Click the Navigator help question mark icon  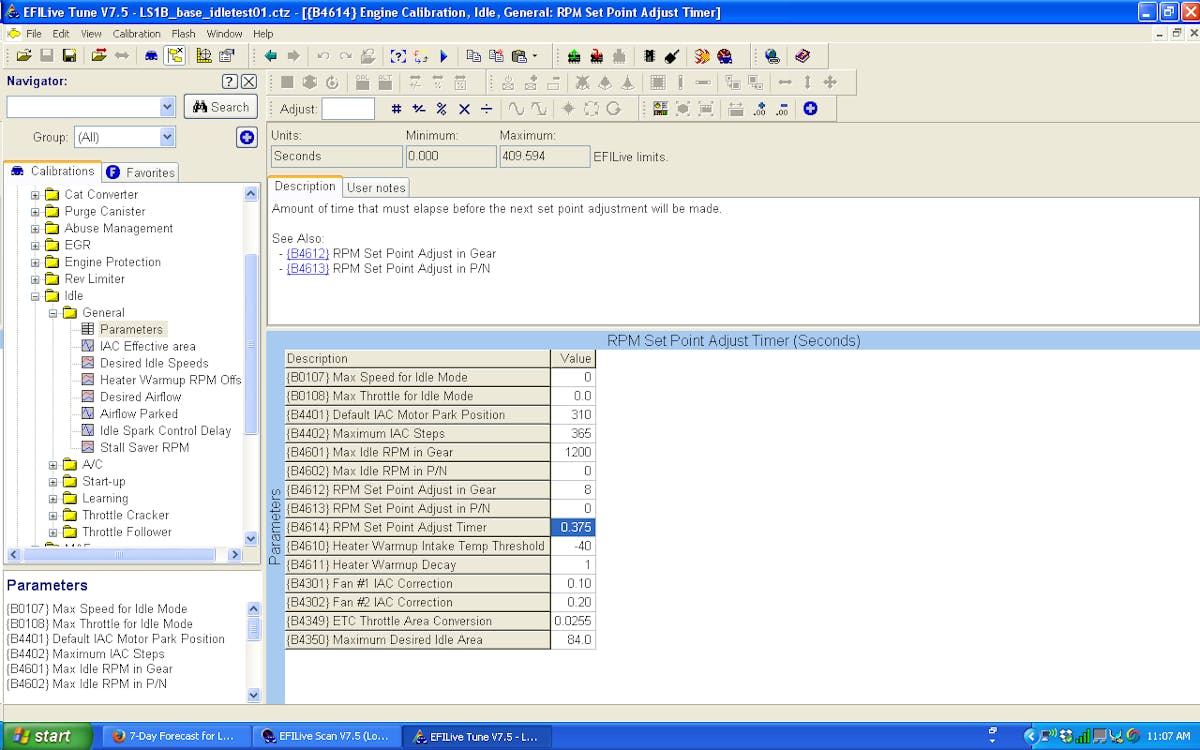click(229, 82)
